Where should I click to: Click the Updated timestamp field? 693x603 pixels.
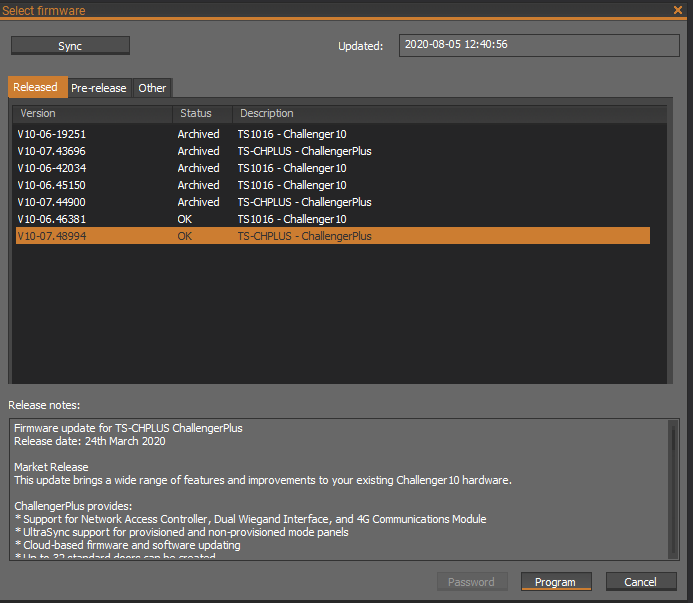coord(539,45)
